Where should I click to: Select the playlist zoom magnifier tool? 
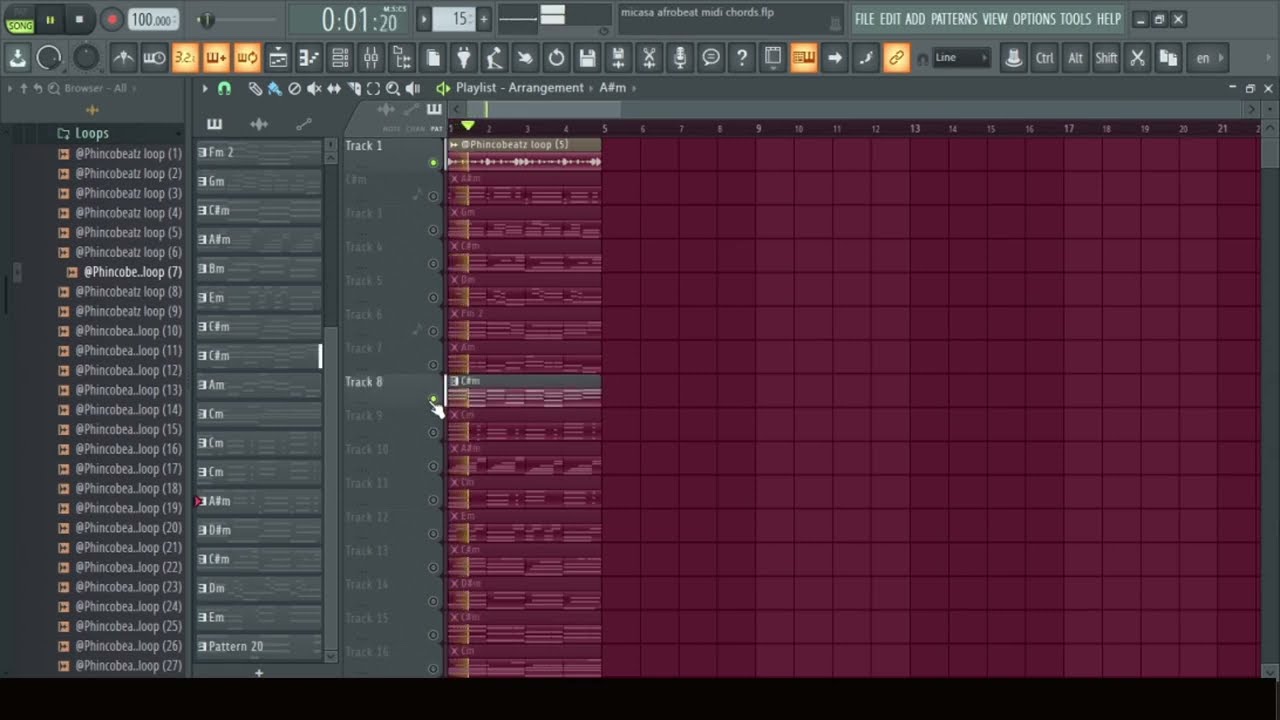point(393,88)
